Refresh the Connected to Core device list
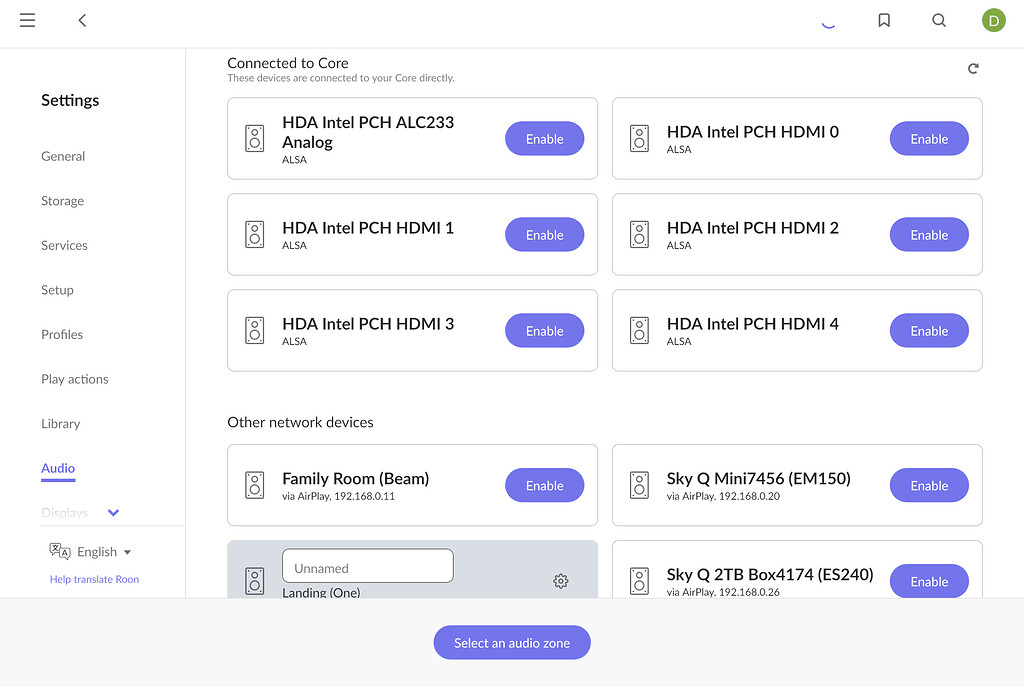This screenshot has height=687, width=1024. click(973, 68)
